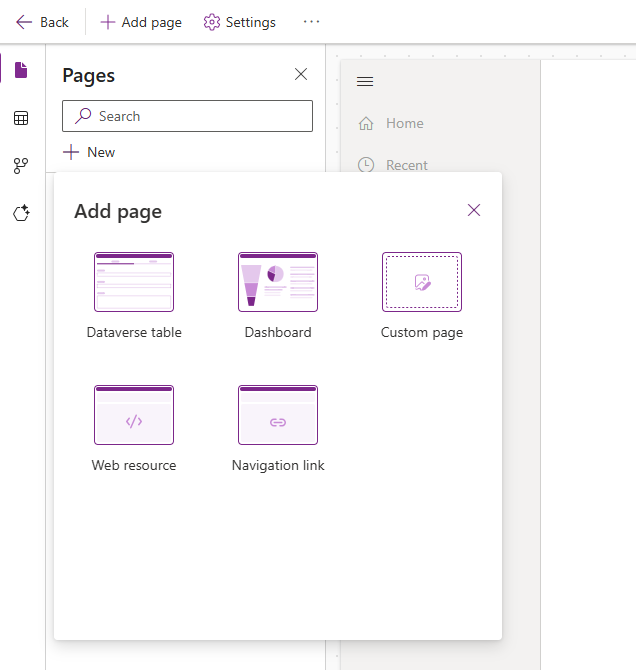Focus the Pages search box

(x=187, y=116)
